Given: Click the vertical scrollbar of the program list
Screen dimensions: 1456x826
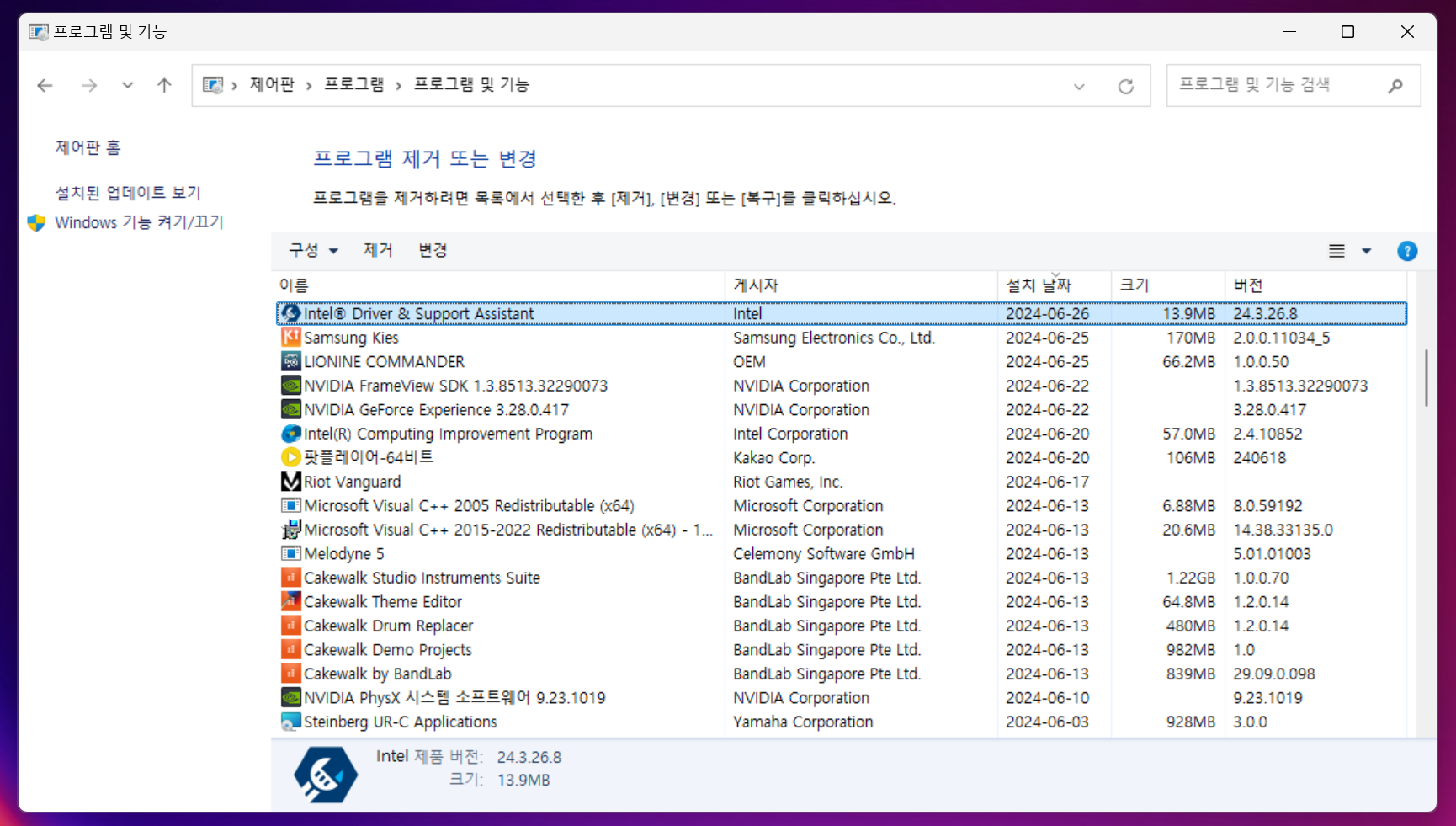Looking at the screenshot, I should tap(1426, 379).
